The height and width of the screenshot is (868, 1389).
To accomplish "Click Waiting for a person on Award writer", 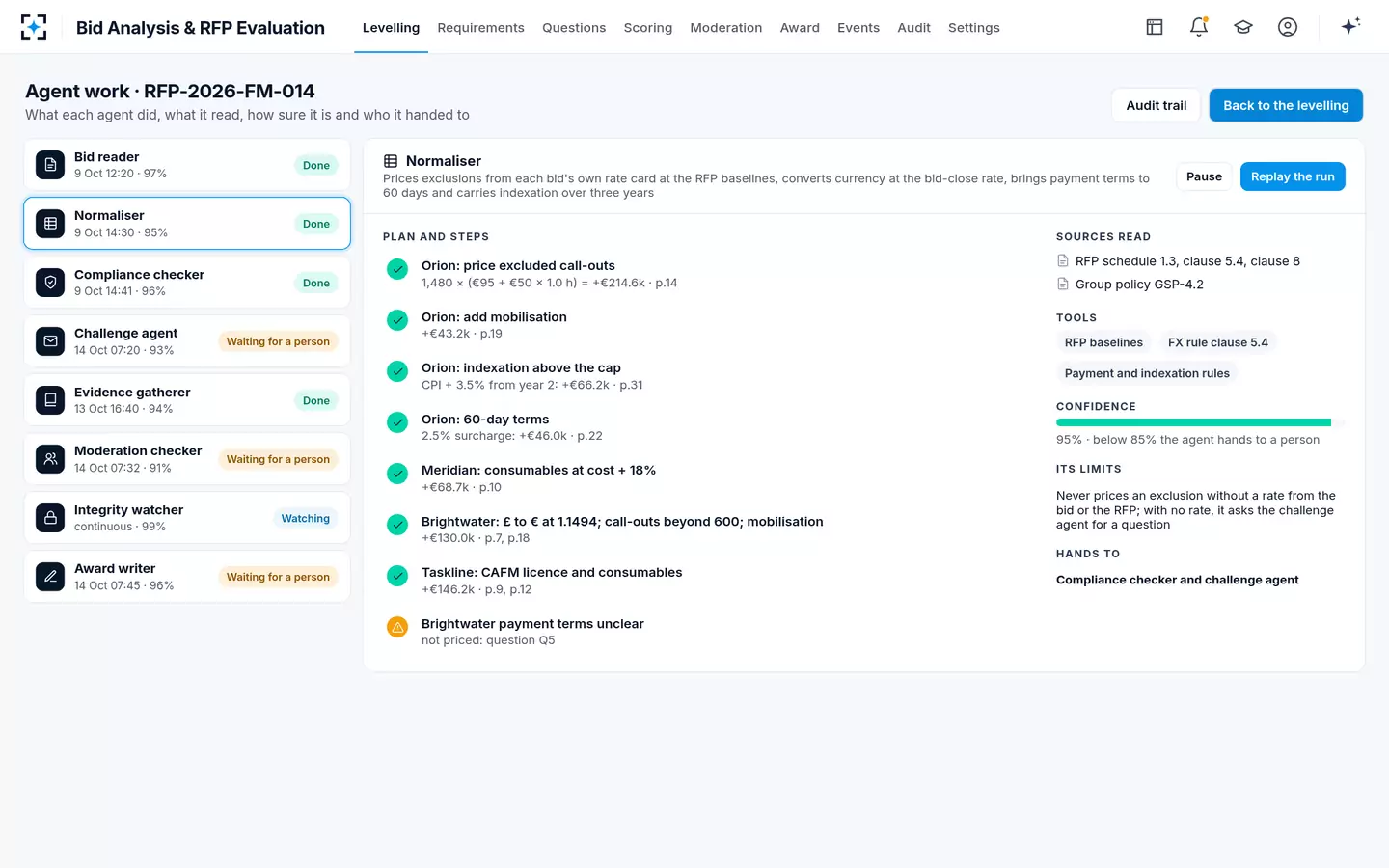I will point(278,577).
